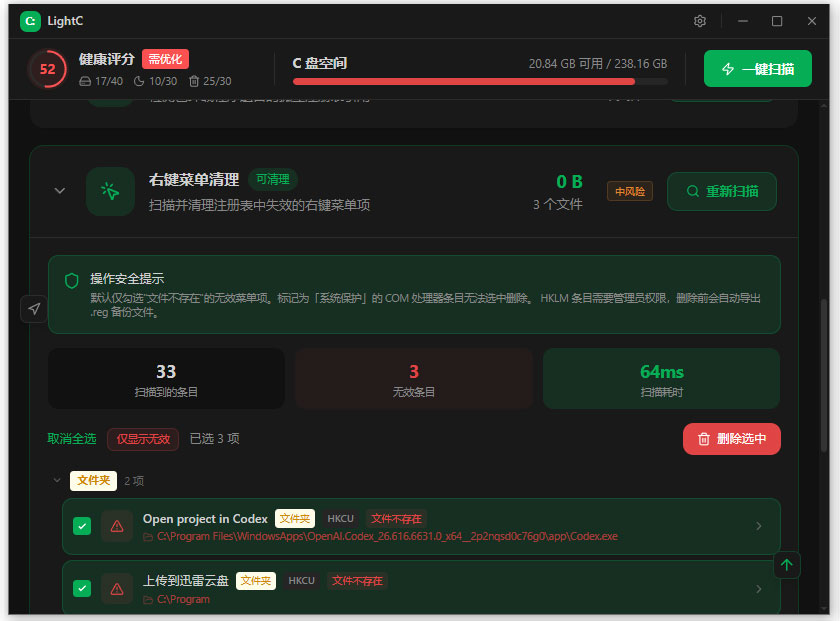
Task: Click the 33 扫描到的条目 stat card
Action: click(x=166, y=379)
